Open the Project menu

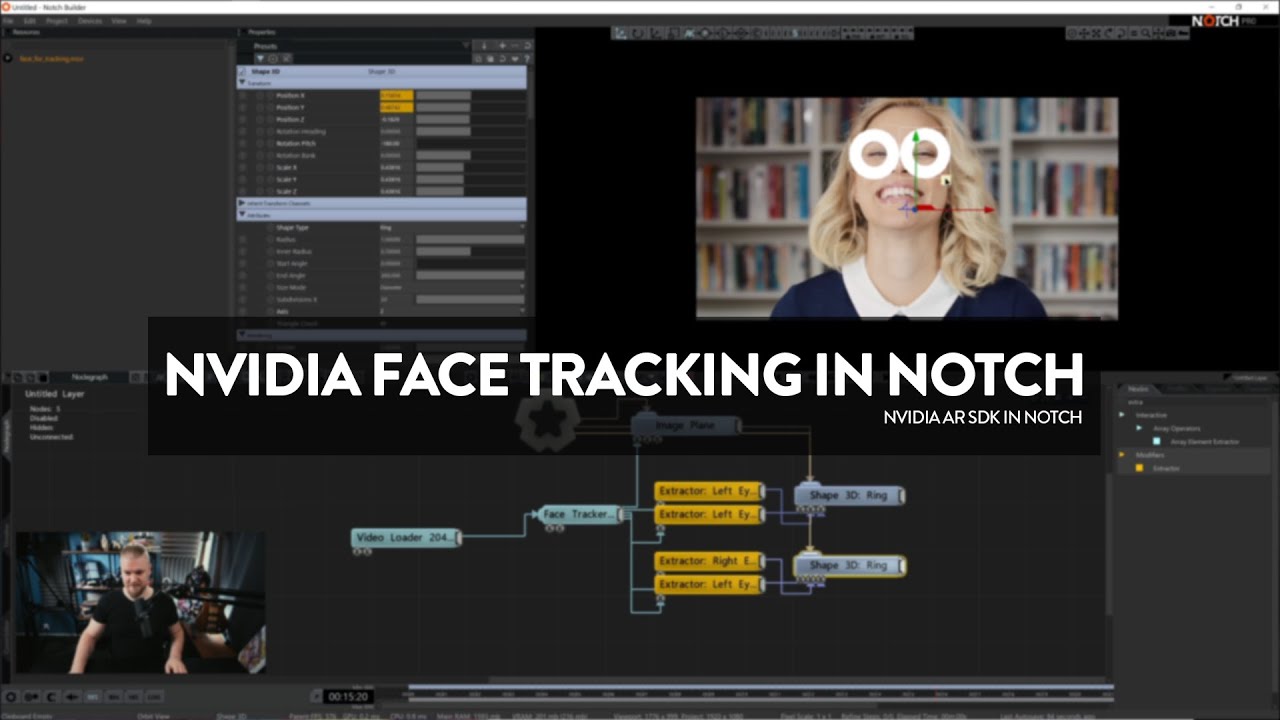pos(56,20)
